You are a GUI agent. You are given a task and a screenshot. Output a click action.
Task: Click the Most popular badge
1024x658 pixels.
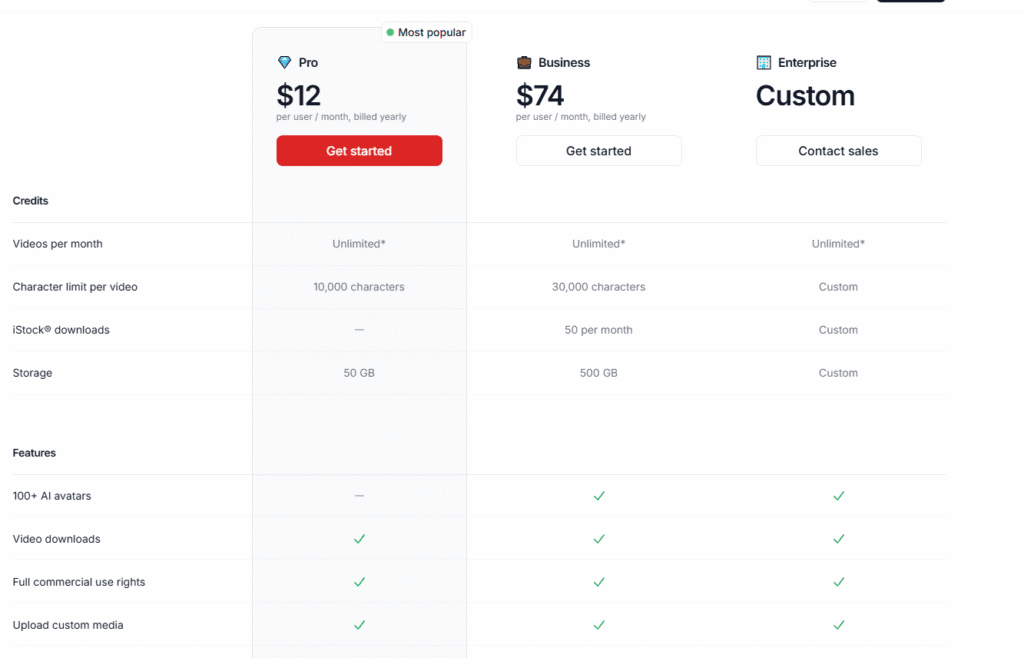coord(426,32)
